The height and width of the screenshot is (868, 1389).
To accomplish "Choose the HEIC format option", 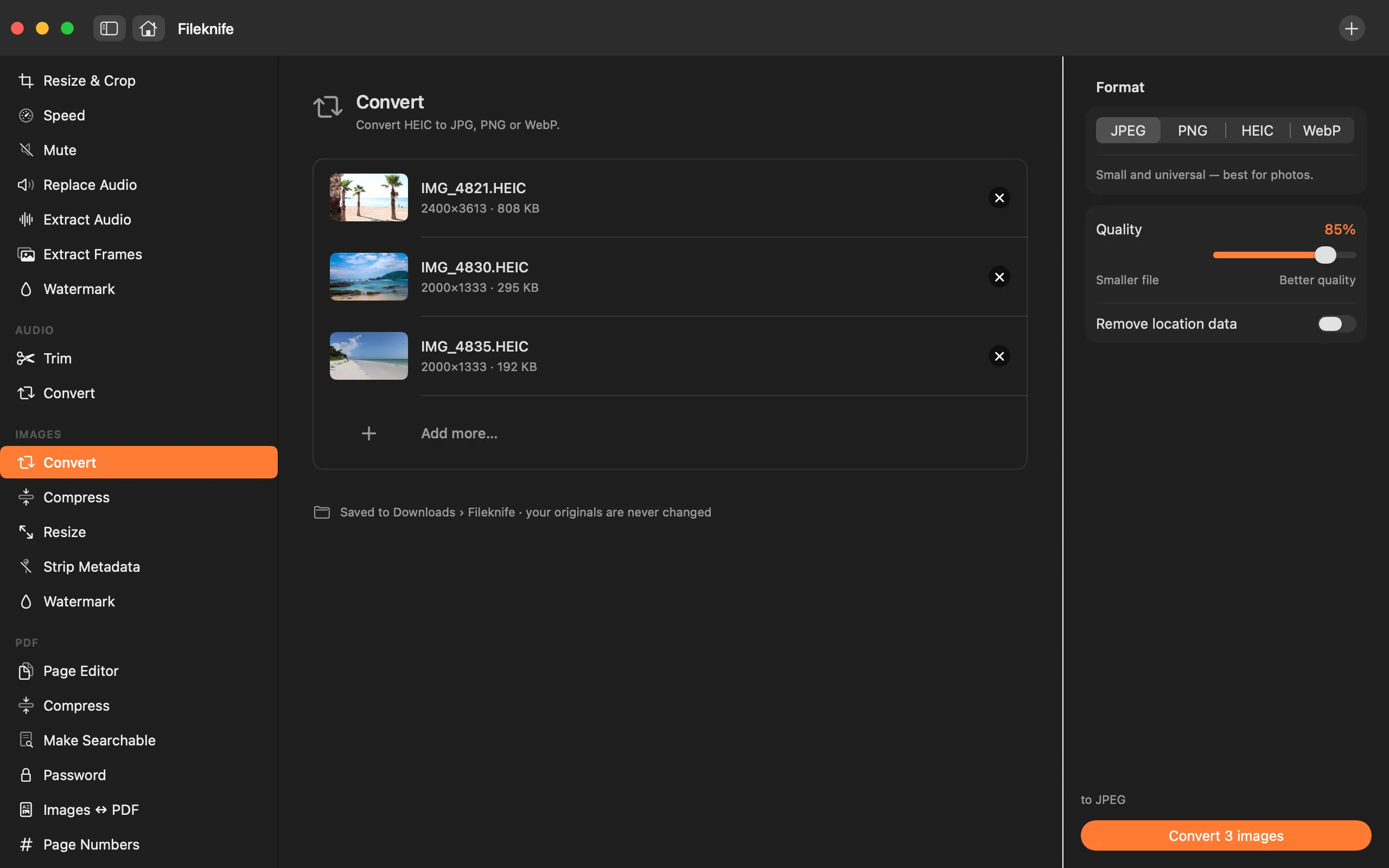I will (1257, 130).
